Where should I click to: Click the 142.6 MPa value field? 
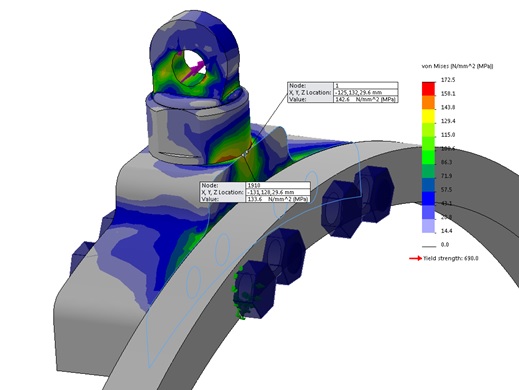coord(366,99)
